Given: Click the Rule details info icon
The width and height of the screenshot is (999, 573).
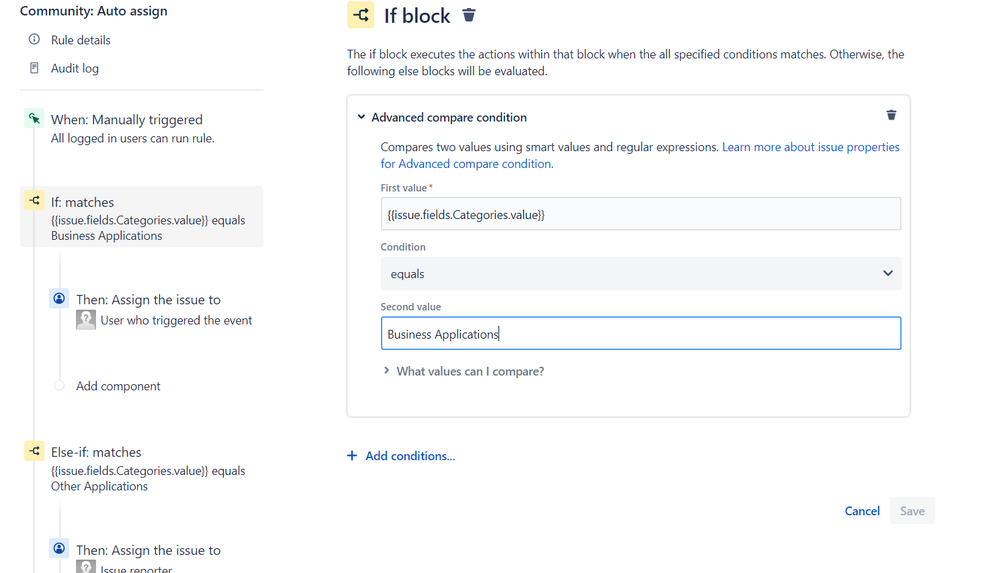Looking at the screenshot, I should tap(35, 40).
